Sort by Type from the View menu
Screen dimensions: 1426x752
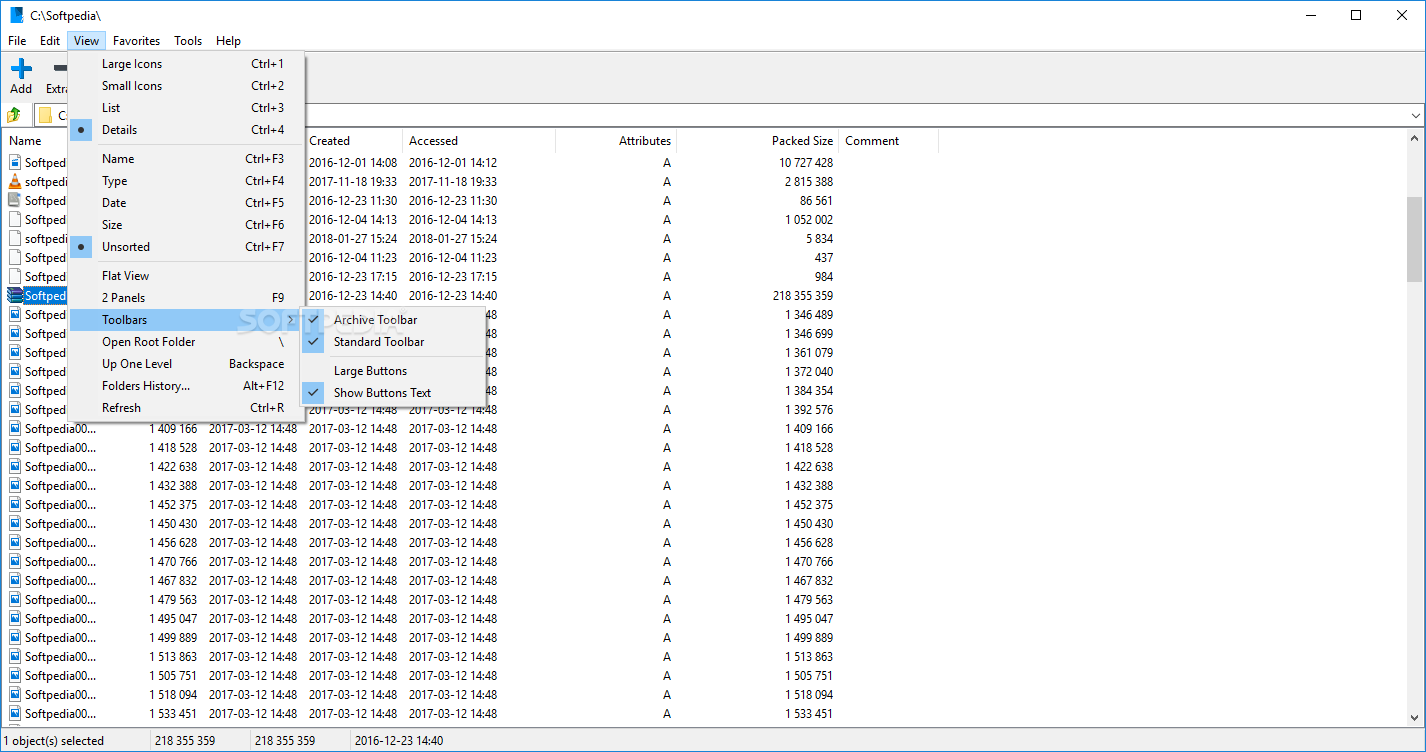tap(186, 181)
